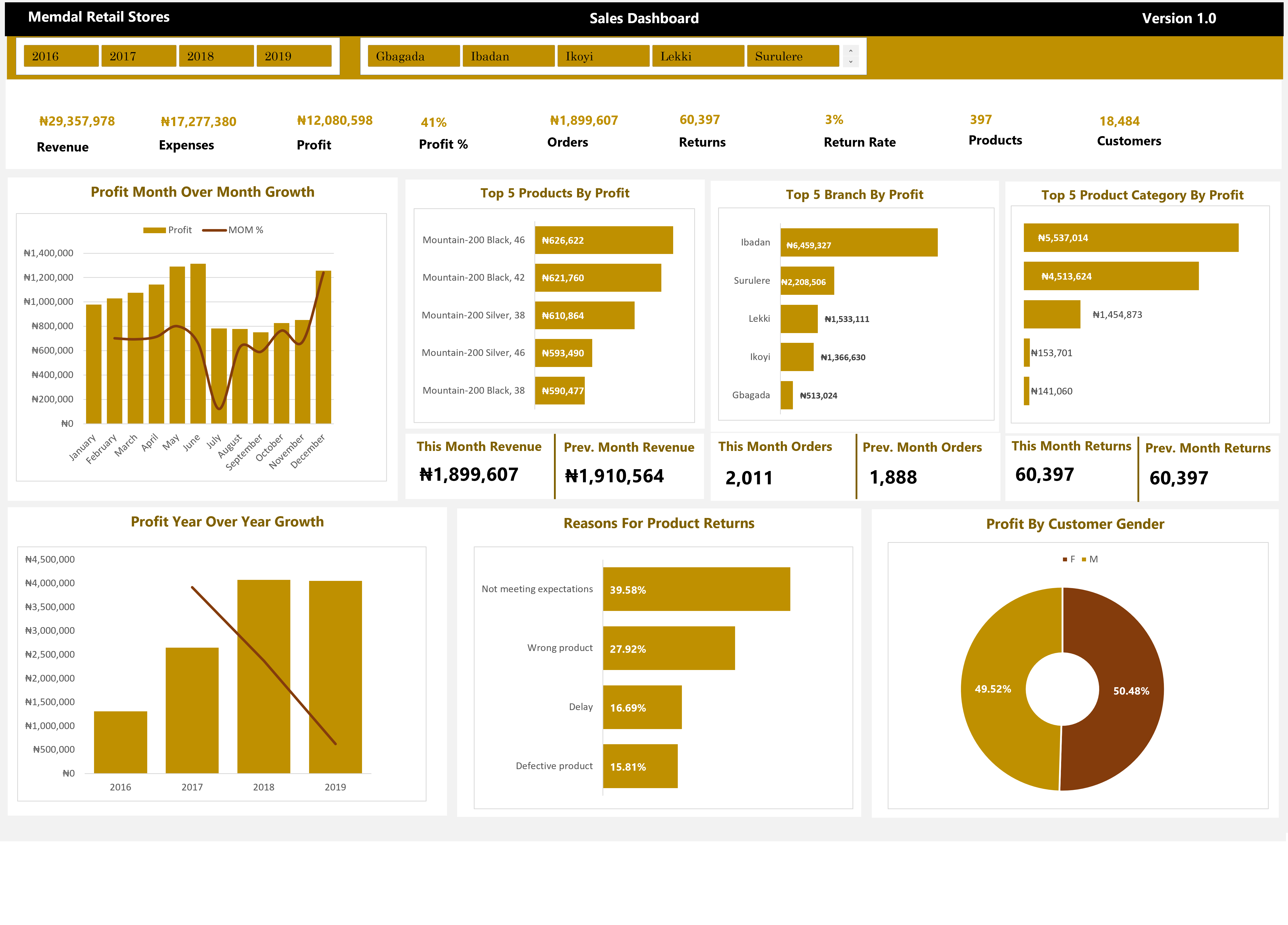The height and width of the screenshot is (925, 1288).
Task: Click the Defective product 15.81% bar
Action: tap(640, 766)
